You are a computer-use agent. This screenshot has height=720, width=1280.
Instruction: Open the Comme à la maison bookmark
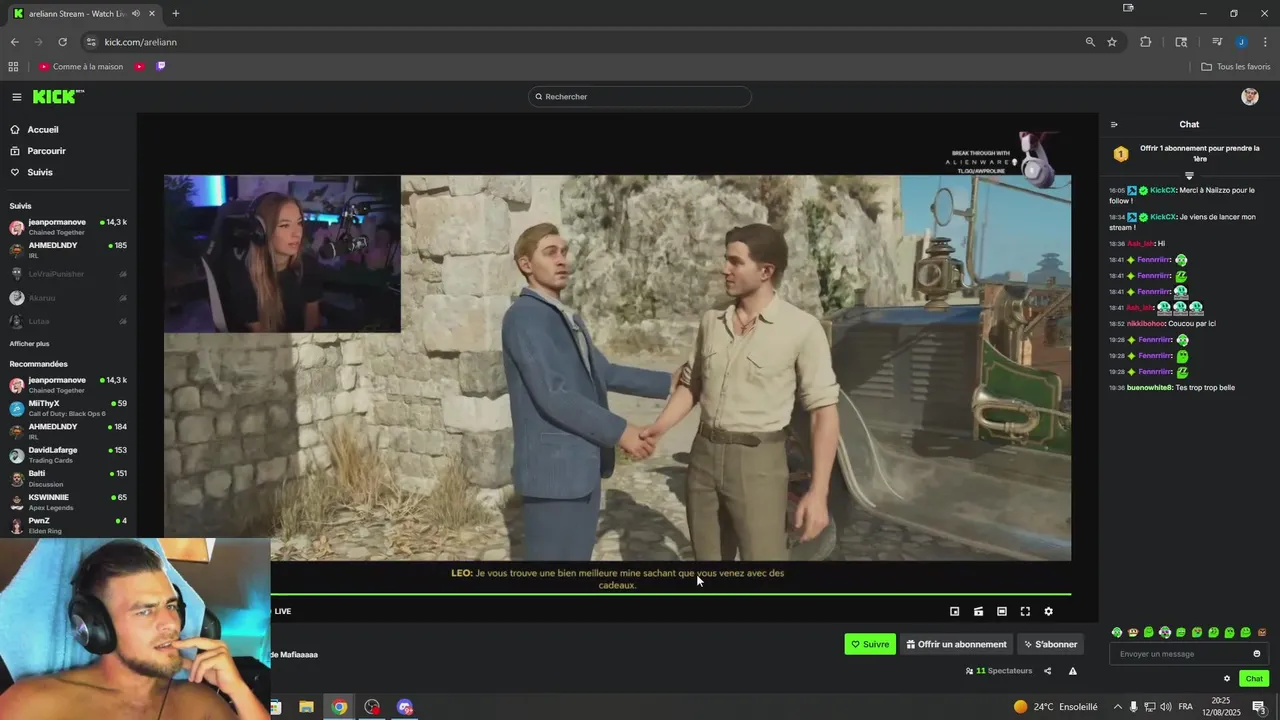(81, 66)
